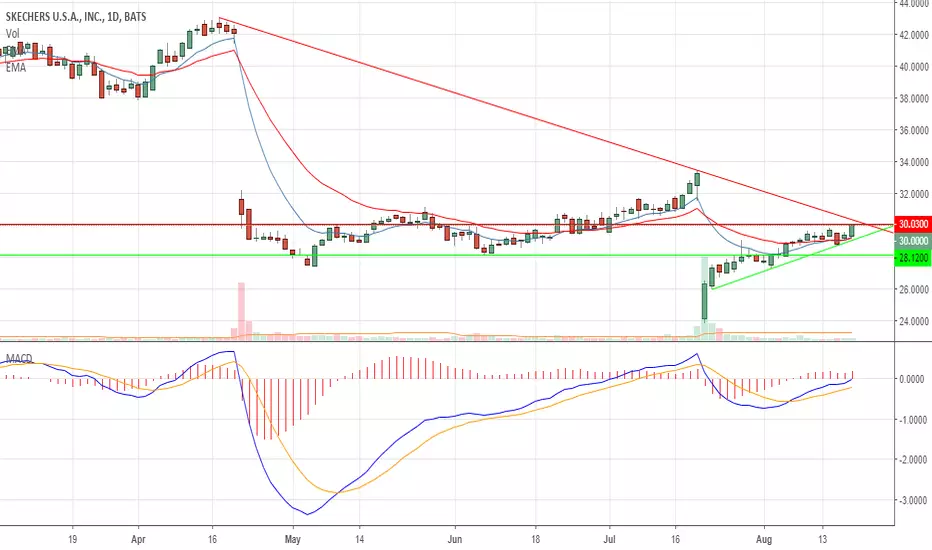Click the 38.0000 price axis label

point(914,99)
